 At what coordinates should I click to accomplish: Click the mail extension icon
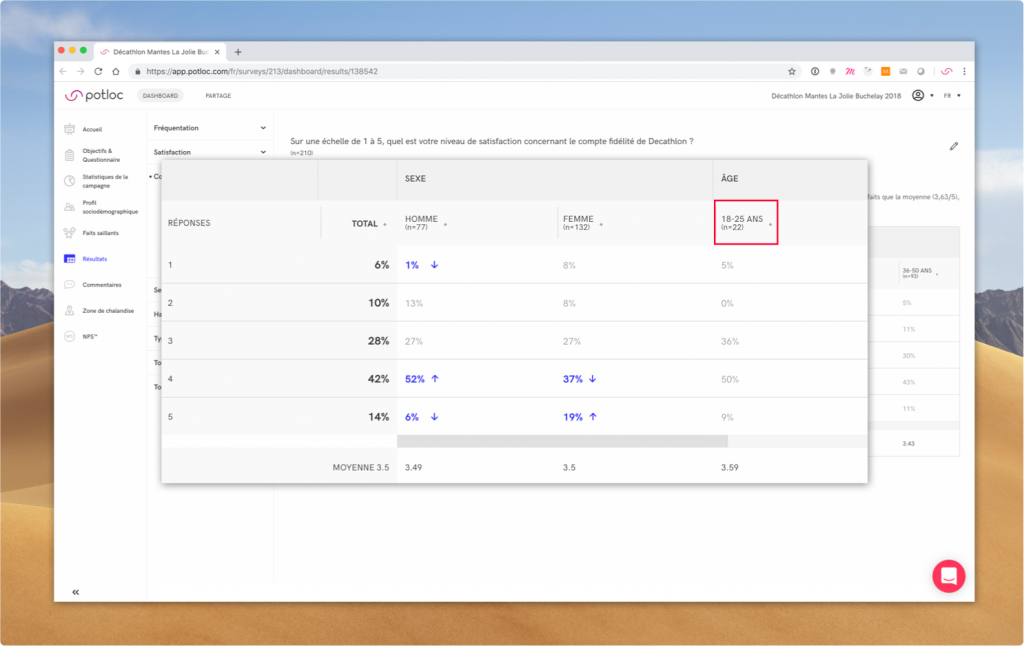click(x=903, y=71)
